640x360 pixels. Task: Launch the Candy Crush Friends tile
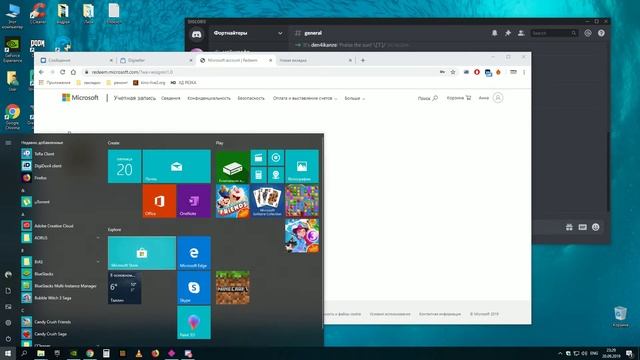233,201
